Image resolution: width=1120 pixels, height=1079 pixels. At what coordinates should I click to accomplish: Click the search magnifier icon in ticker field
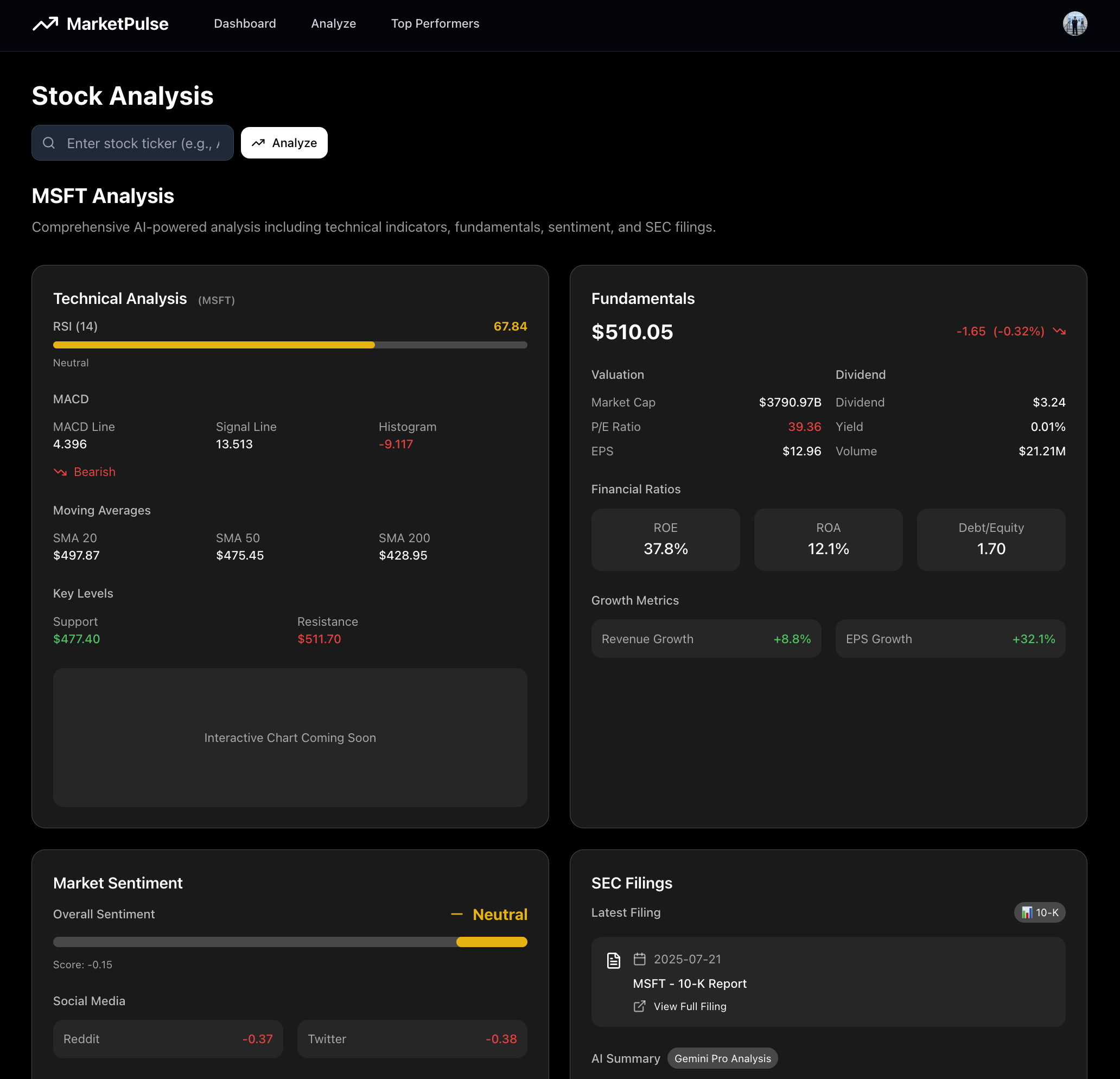pyautogui.click(x=49, y=143)
